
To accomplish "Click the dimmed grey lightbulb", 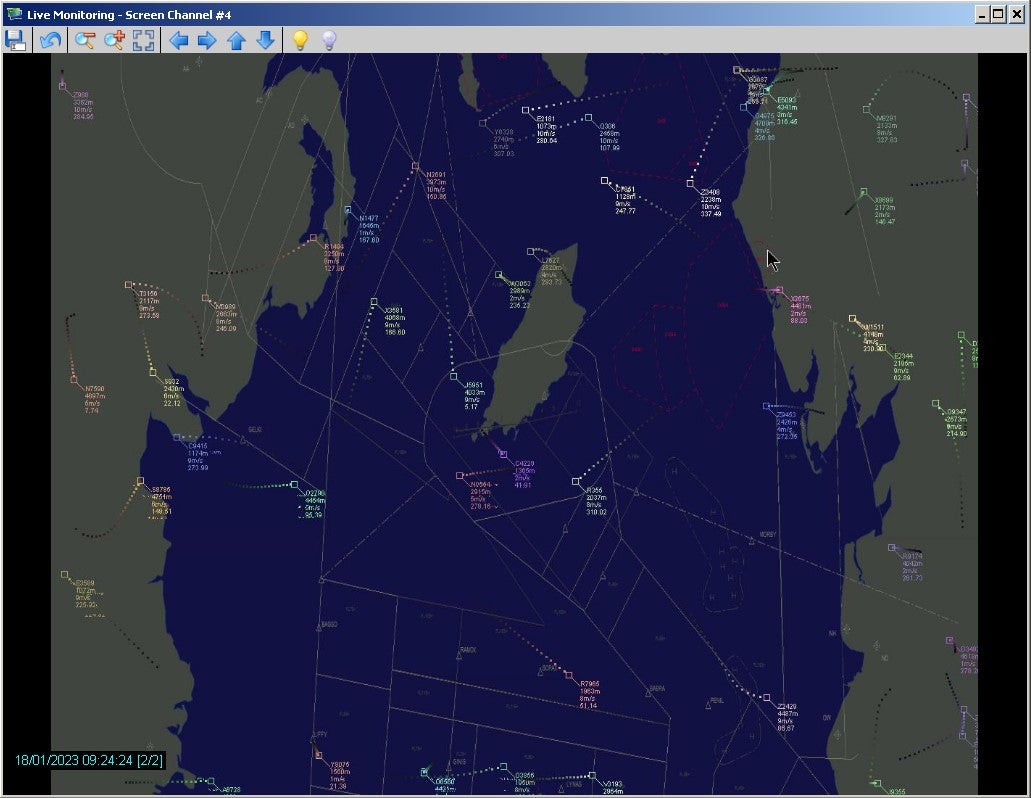I will (328, 40).
